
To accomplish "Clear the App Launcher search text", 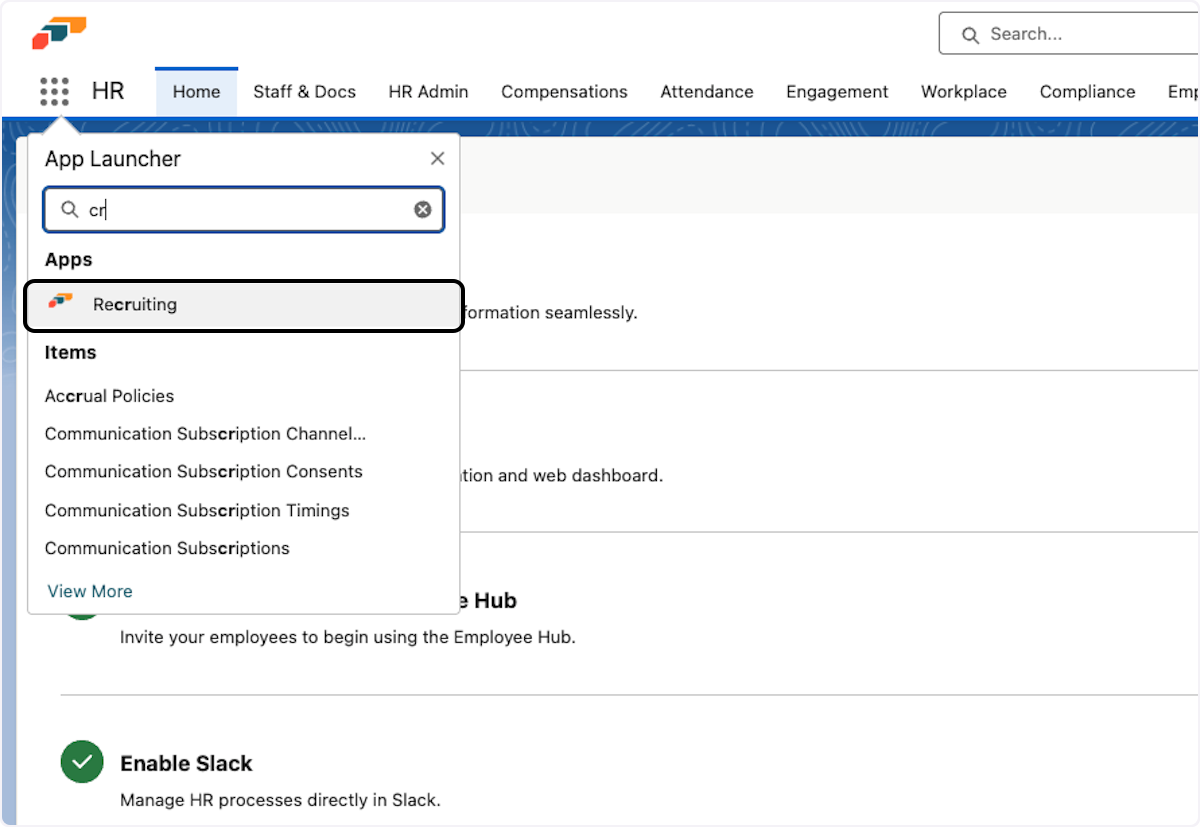I will click(423, 210).
